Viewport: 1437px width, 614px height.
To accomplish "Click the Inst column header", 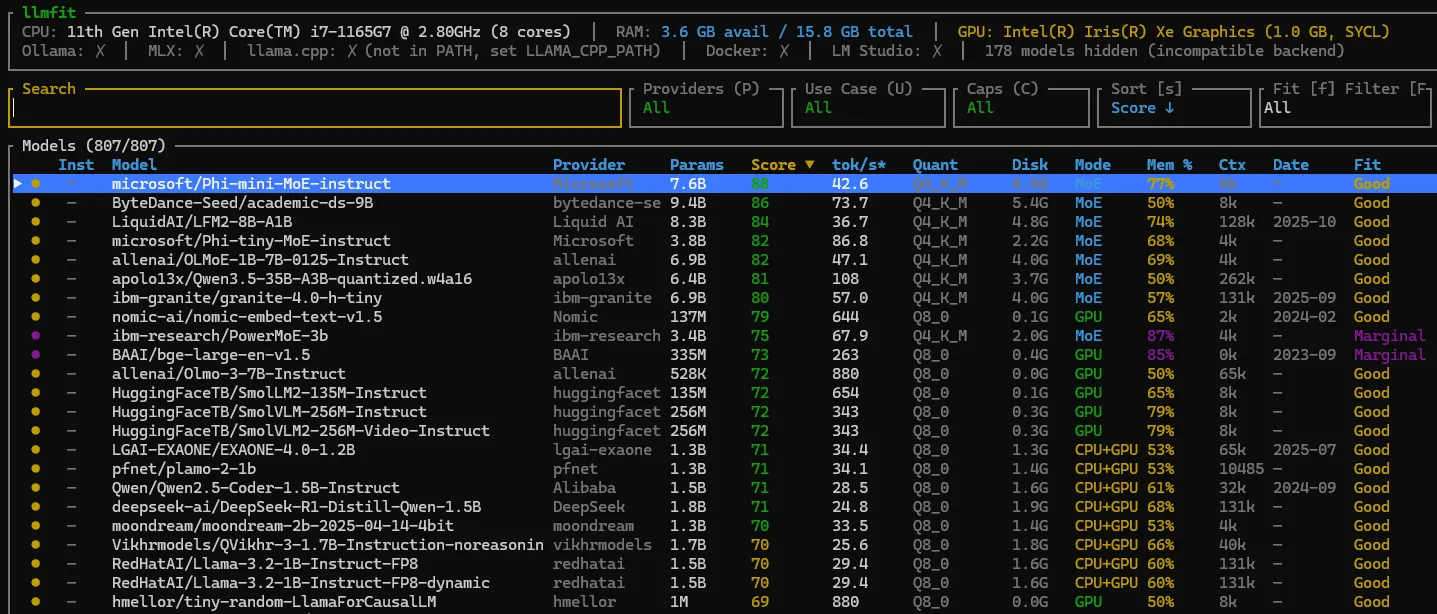I will tap(76, 165).
